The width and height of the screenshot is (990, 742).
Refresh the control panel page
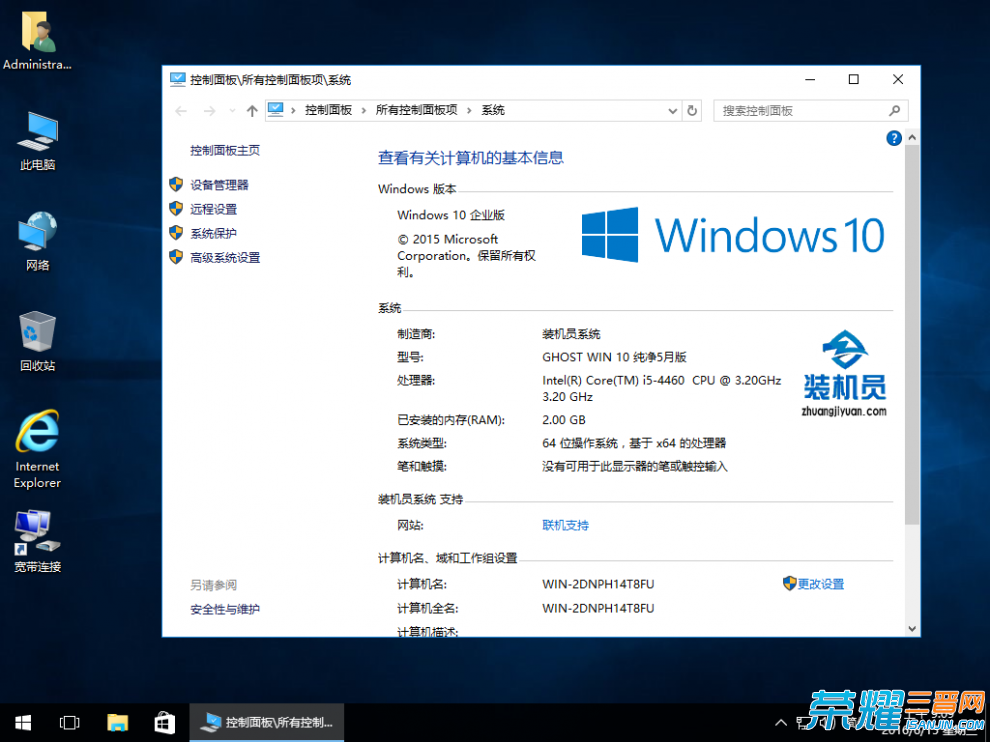692,111
